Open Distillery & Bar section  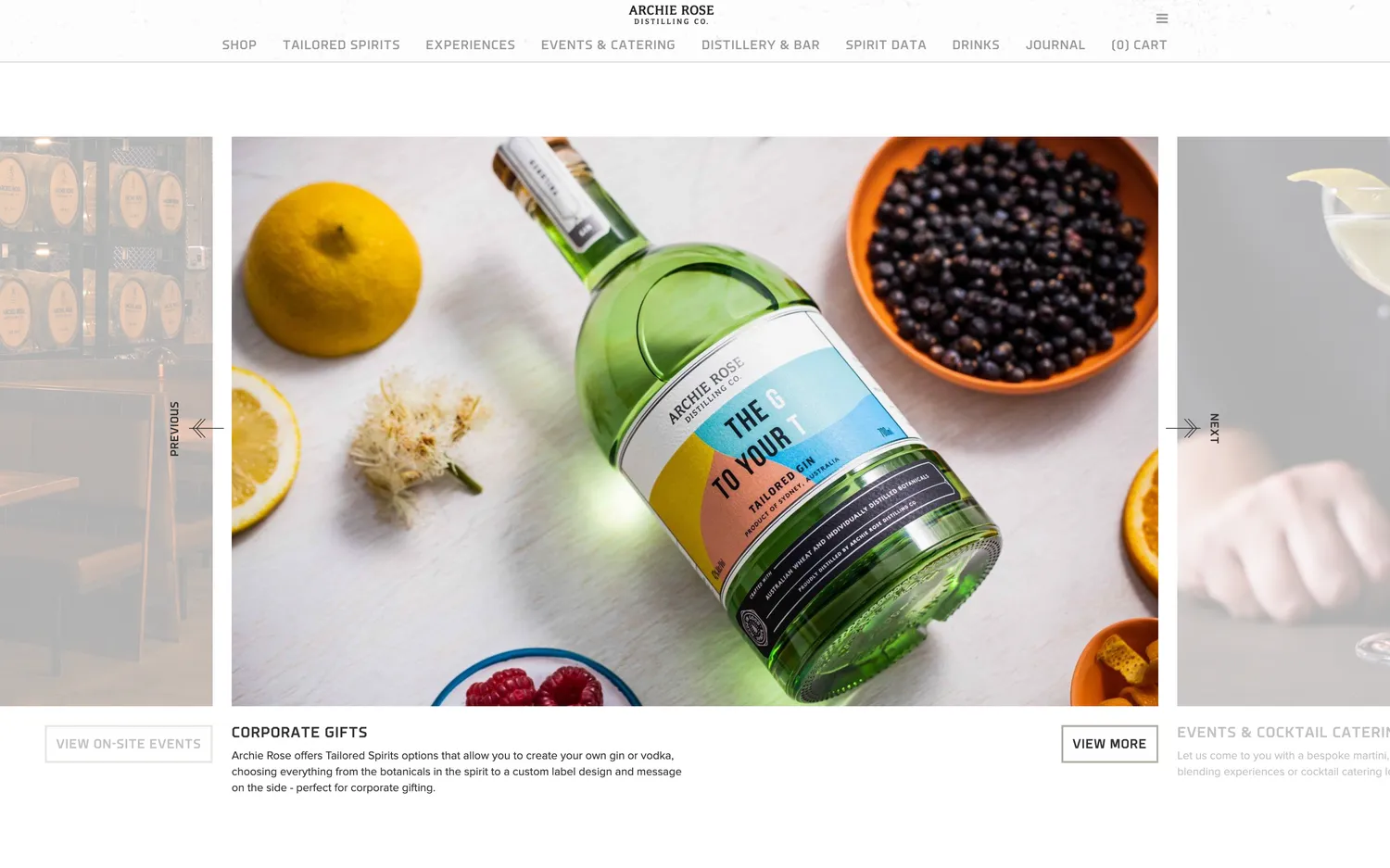760,44
